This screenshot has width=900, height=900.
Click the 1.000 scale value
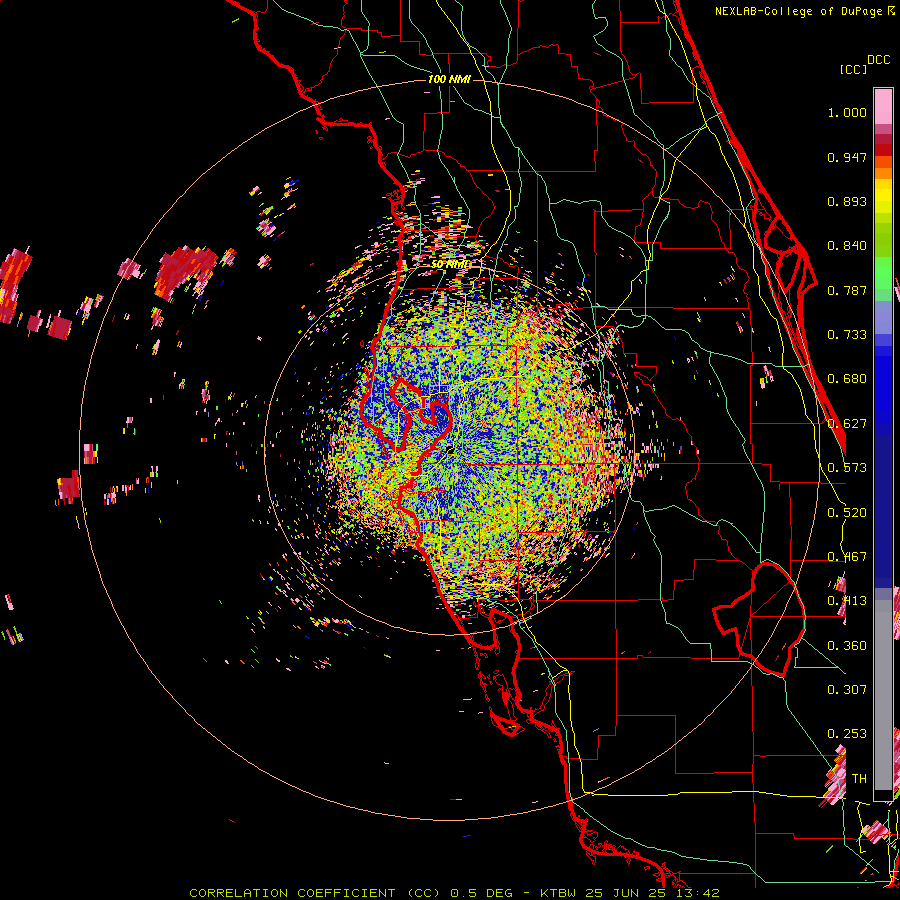(847, 112)
